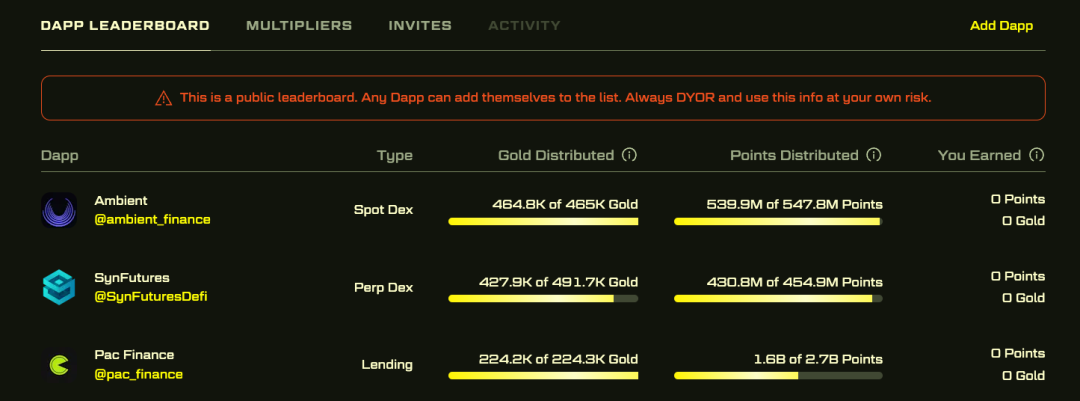Click the Type column header
Image resolution: width=1080 pixels, height=401 pixels.
394,156
